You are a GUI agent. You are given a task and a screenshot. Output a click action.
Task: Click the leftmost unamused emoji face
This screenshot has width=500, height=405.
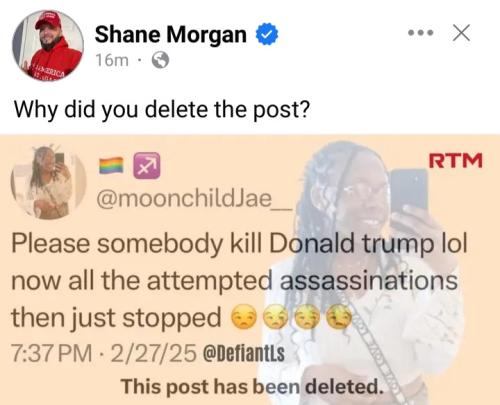point(245,318)
